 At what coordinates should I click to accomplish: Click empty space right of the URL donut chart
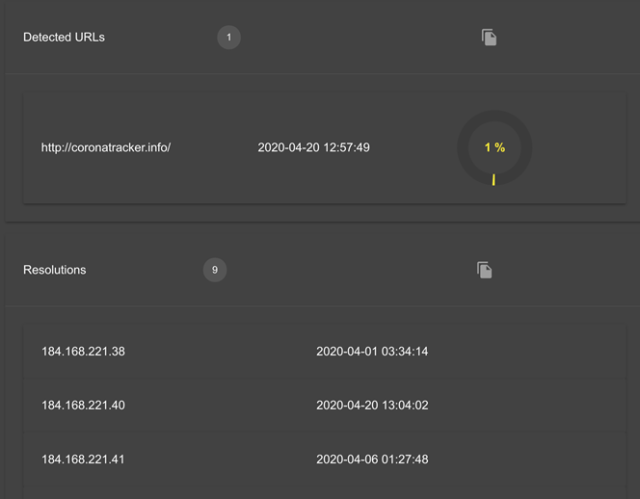(x=580, y=147)
